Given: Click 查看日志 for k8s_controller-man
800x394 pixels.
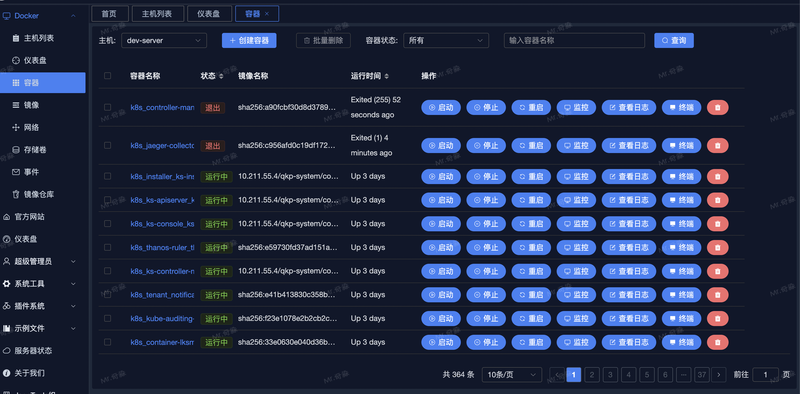Looking at the screenshot, I should pyautogui.click(x=629, y=108).
